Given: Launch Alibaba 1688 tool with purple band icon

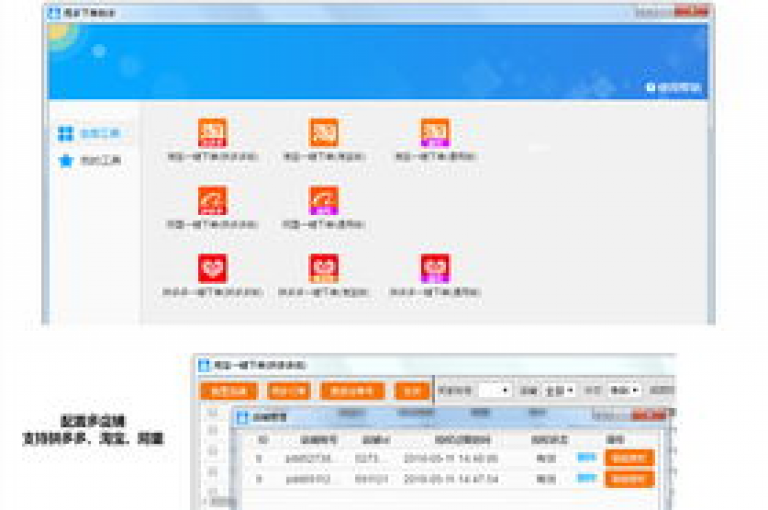Looking at the screenshot, I should tap(324, 200).
